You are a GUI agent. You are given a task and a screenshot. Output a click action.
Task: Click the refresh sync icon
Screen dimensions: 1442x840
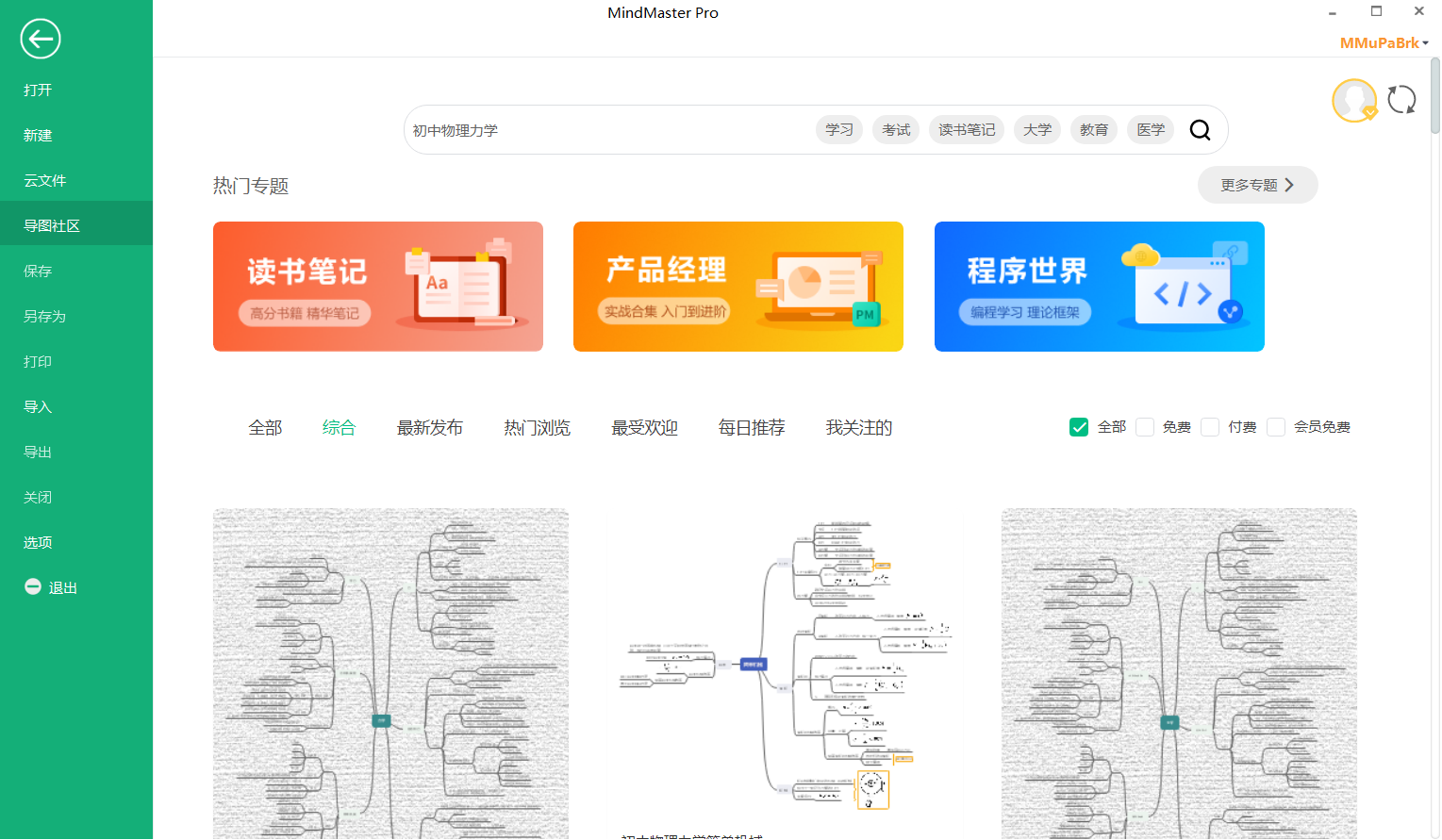(x=1401, y=100)
